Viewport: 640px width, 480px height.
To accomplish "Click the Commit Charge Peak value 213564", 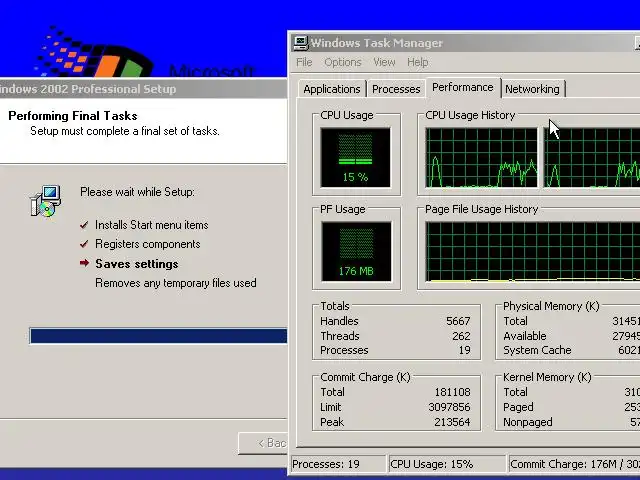I will click(452, 422).
